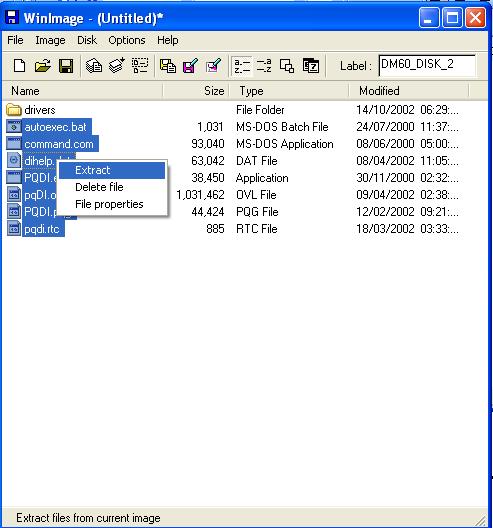Click the DAT File type text
The image size is (493, 528).
pyautogui.click(x=257, y=161)
